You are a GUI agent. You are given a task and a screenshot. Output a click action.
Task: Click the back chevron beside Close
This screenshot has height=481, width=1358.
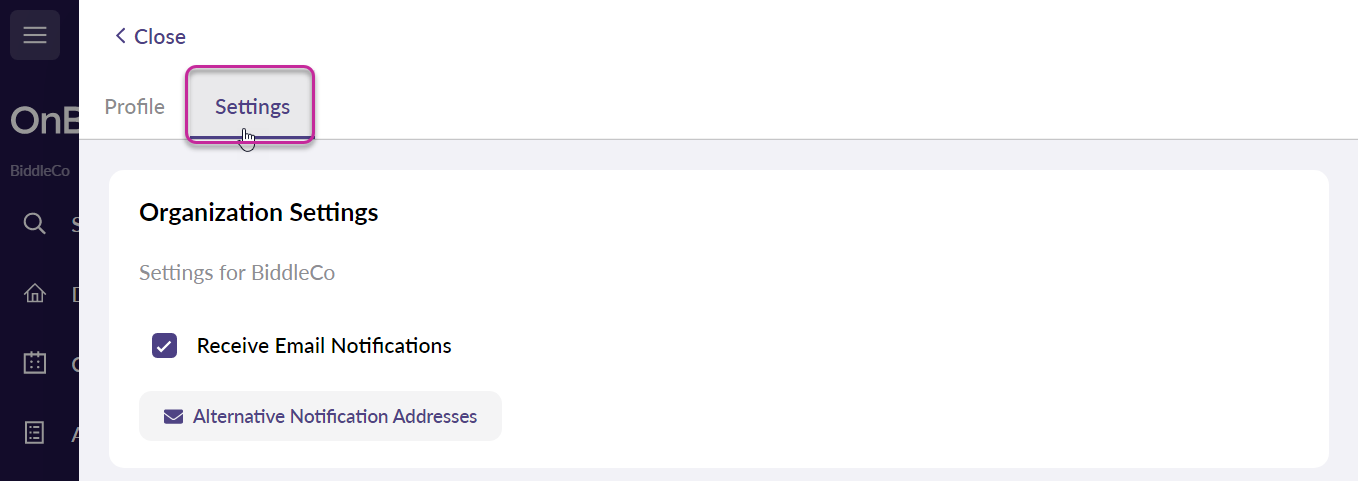pos(120,36)
